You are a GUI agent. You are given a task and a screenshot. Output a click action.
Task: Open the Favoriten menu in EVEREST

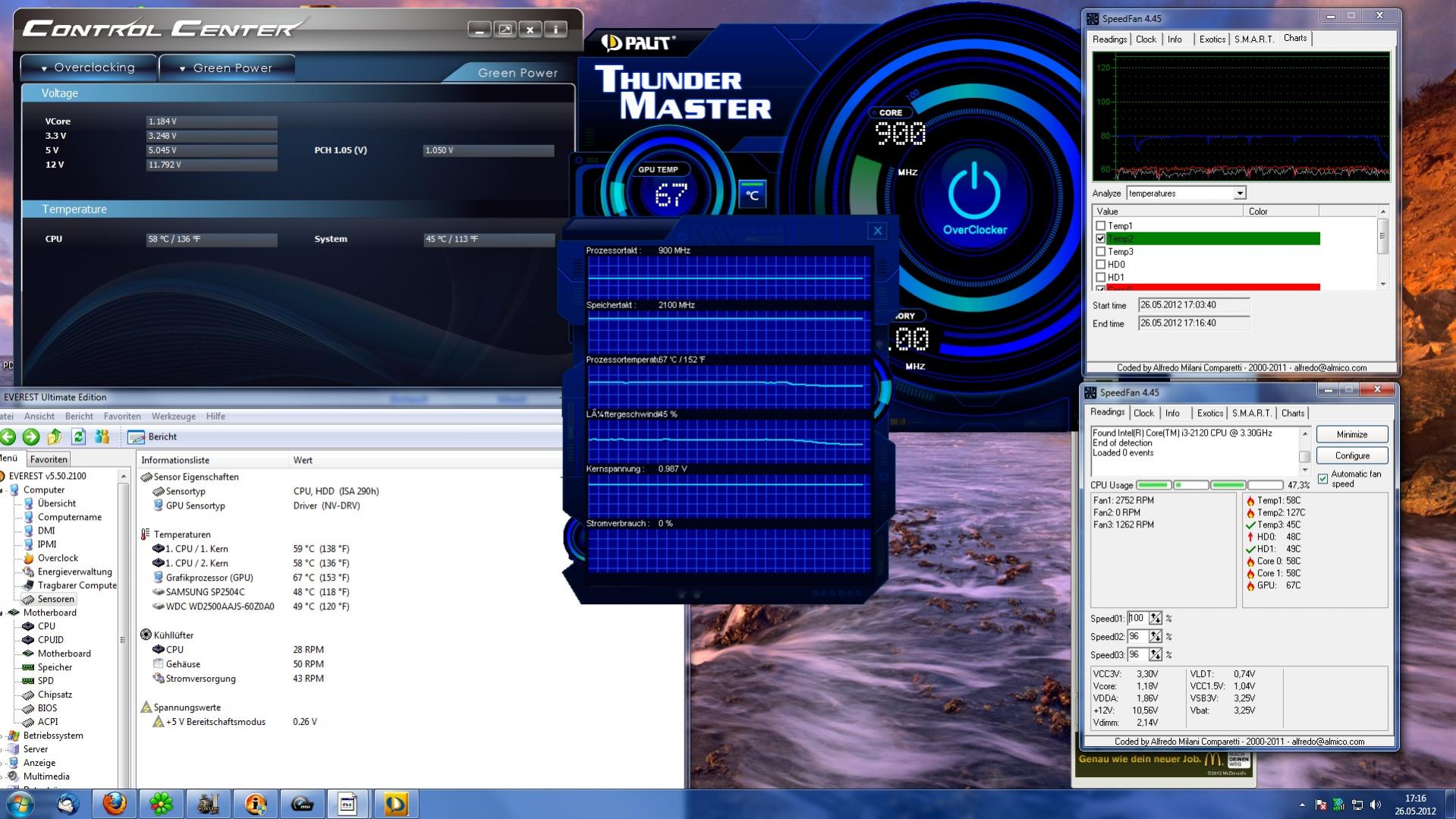(x=122, y=416)
